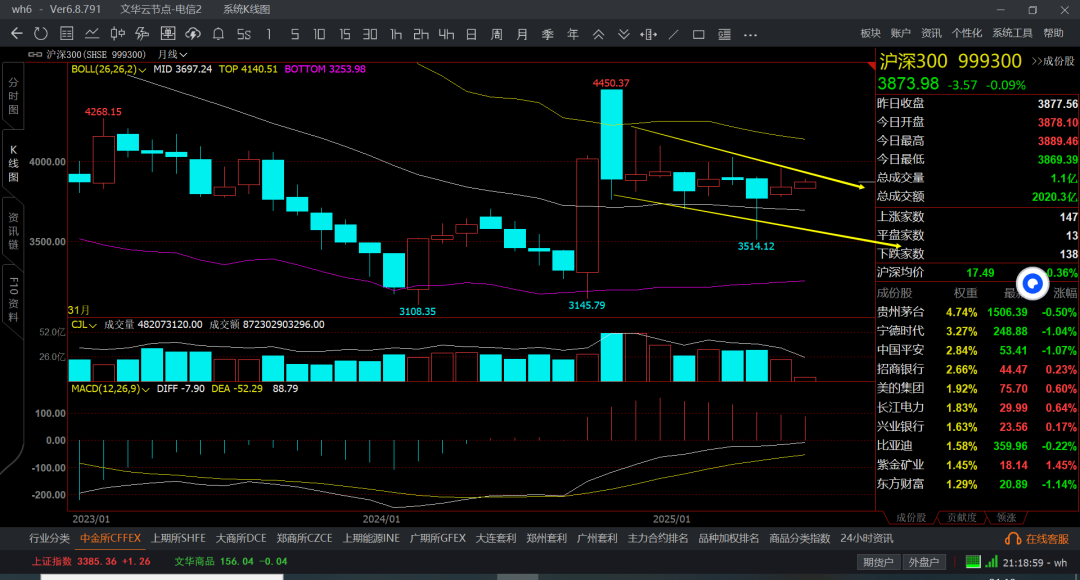Click the 期货户 account button
Viewport: 1080px width, 580px height.
click(878, 562)
